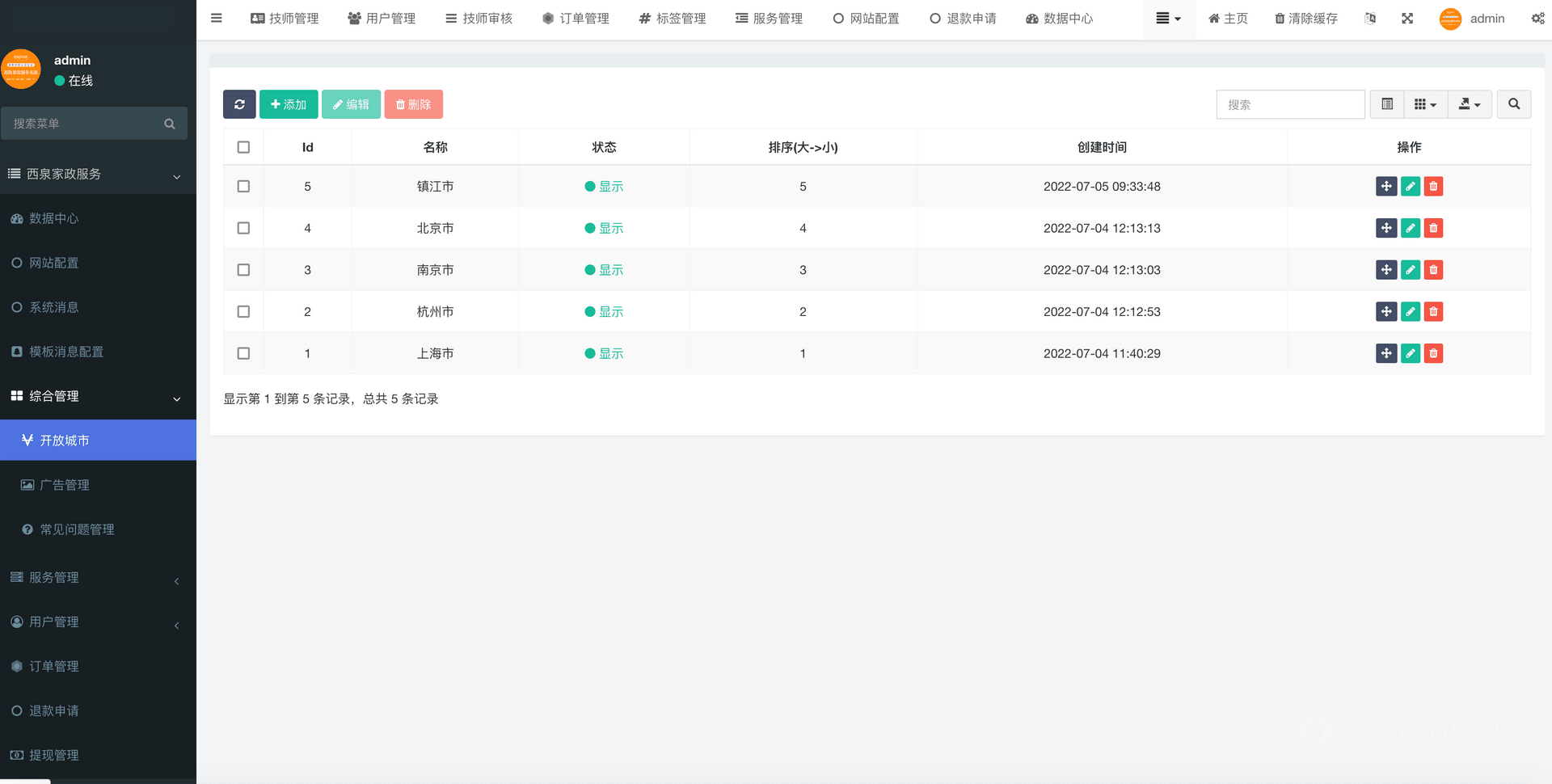Open the columns visibility dropdown

[1425, 104]
